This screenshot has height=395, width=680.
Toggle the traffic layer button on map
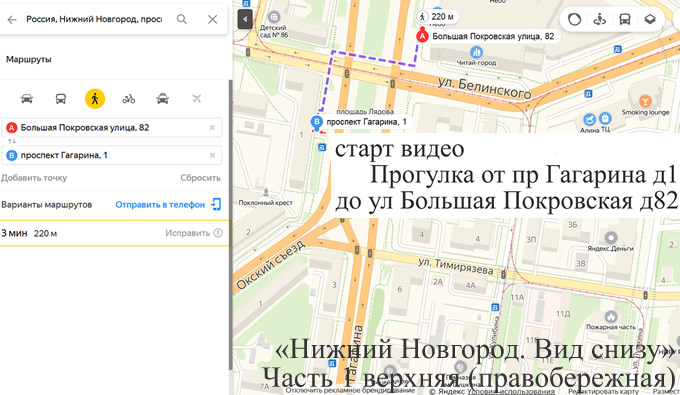tap(575, 20)
